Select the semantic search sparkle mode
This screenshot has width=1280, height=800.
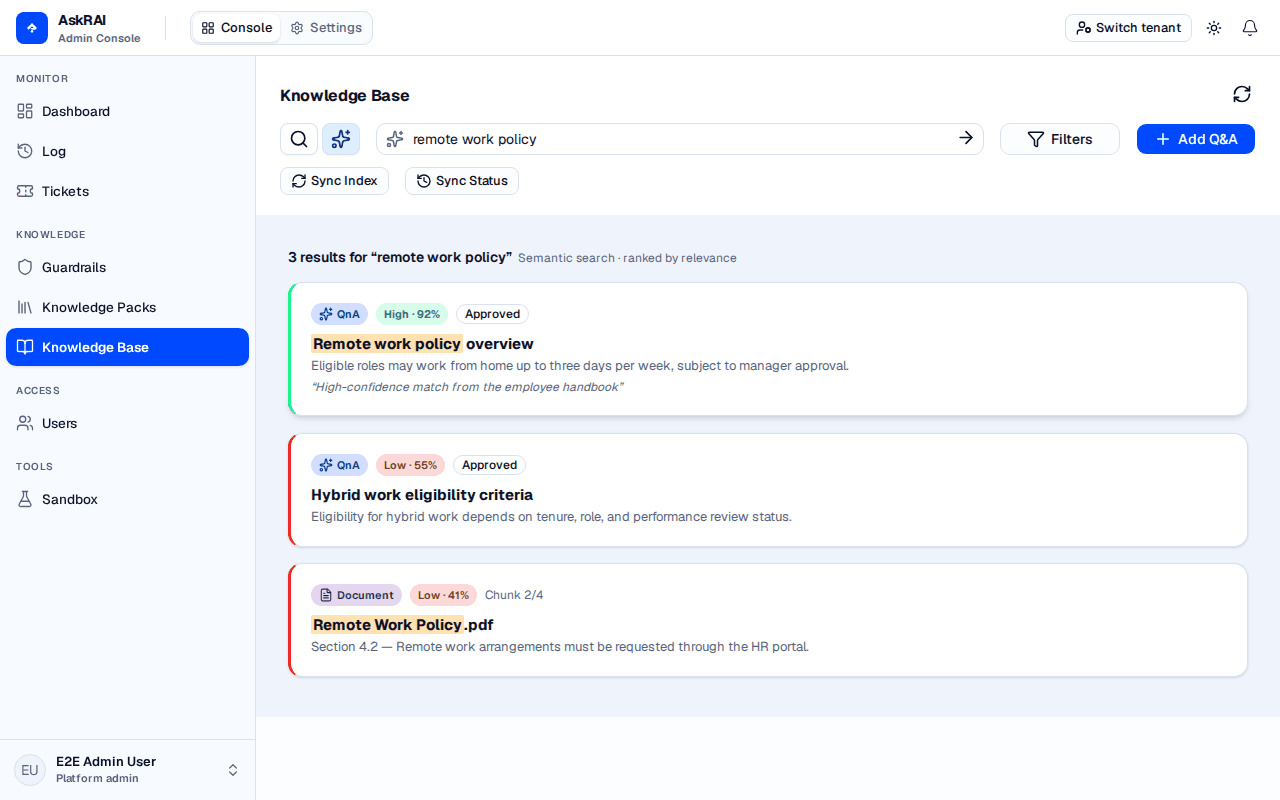pyautogui.click(x=341, y=139)
